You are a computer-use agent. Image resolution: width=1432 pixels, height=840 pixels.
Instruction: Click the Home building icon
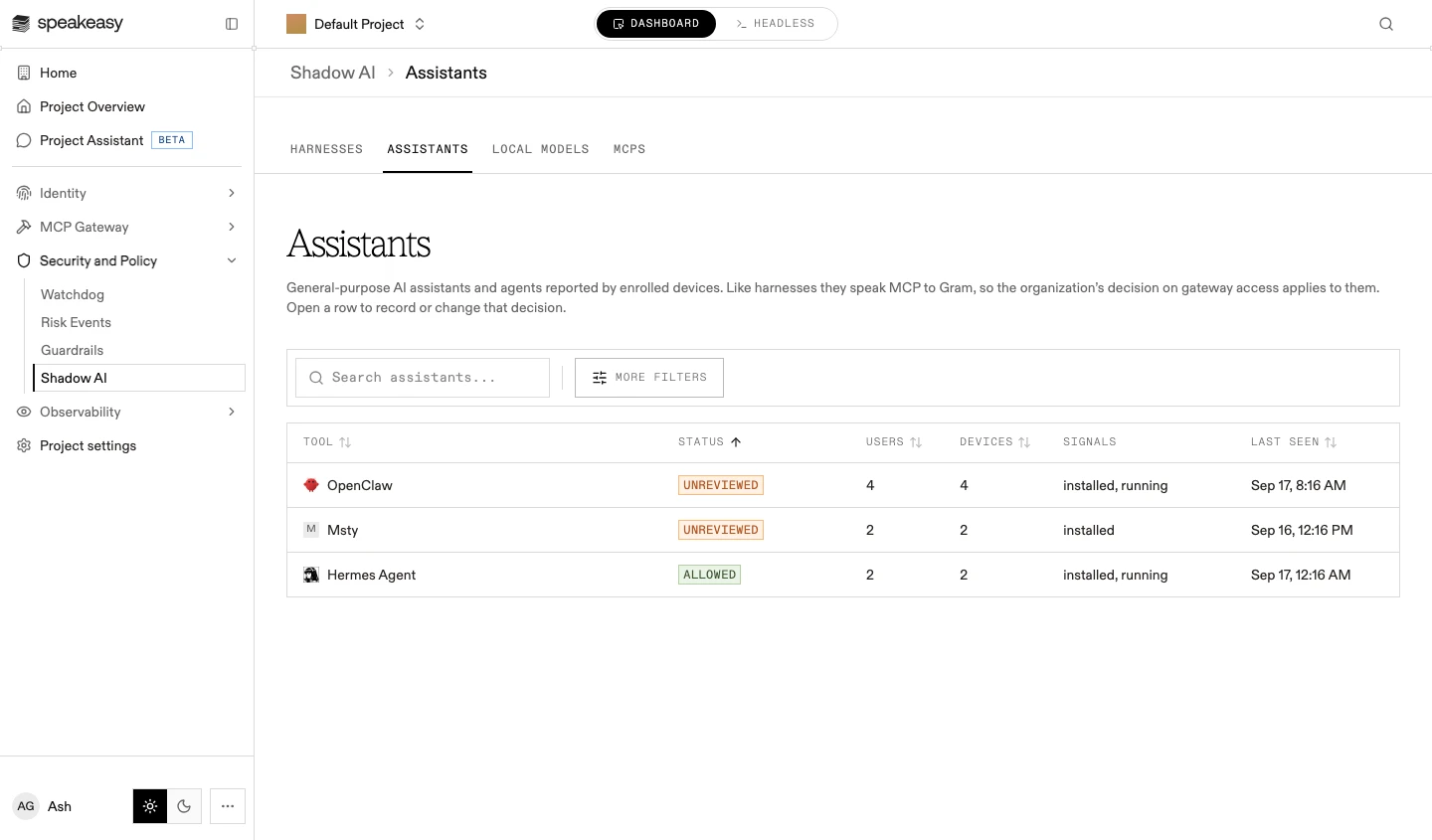click(x=24, y=73)
